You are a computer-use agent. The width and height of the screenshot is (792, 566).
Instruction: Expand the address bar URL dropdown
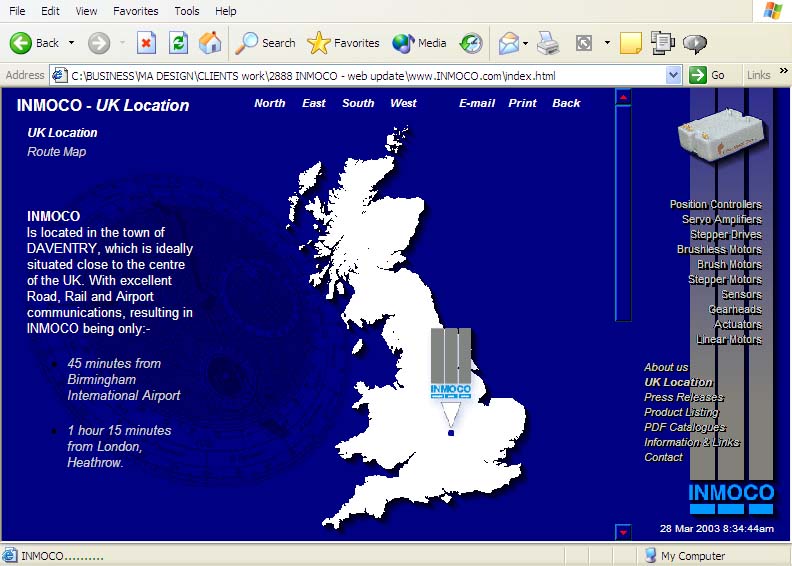673,75
